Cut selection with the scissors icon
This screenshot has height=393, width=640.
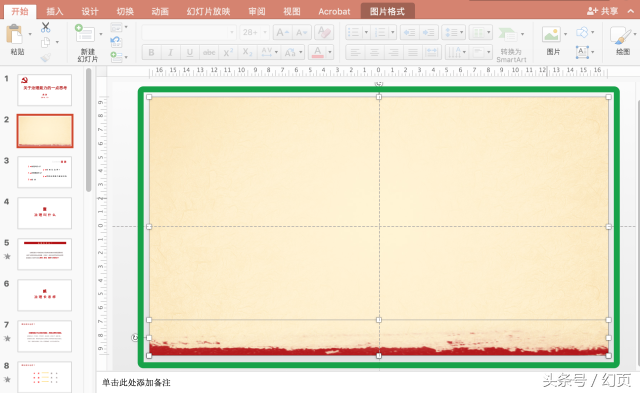click(45, 27)
